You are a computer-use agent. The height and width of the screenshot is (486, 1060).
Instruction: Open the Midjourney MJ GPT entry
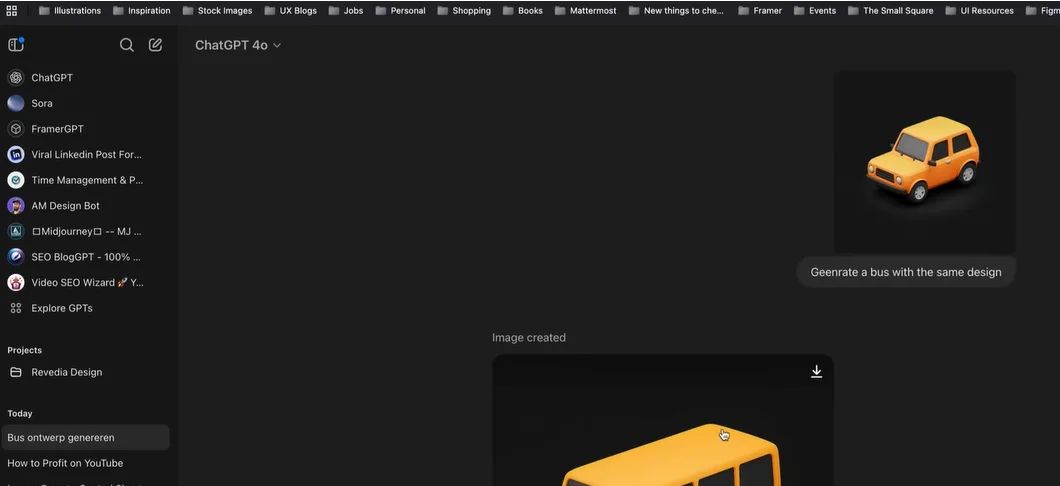click(85, 231)
